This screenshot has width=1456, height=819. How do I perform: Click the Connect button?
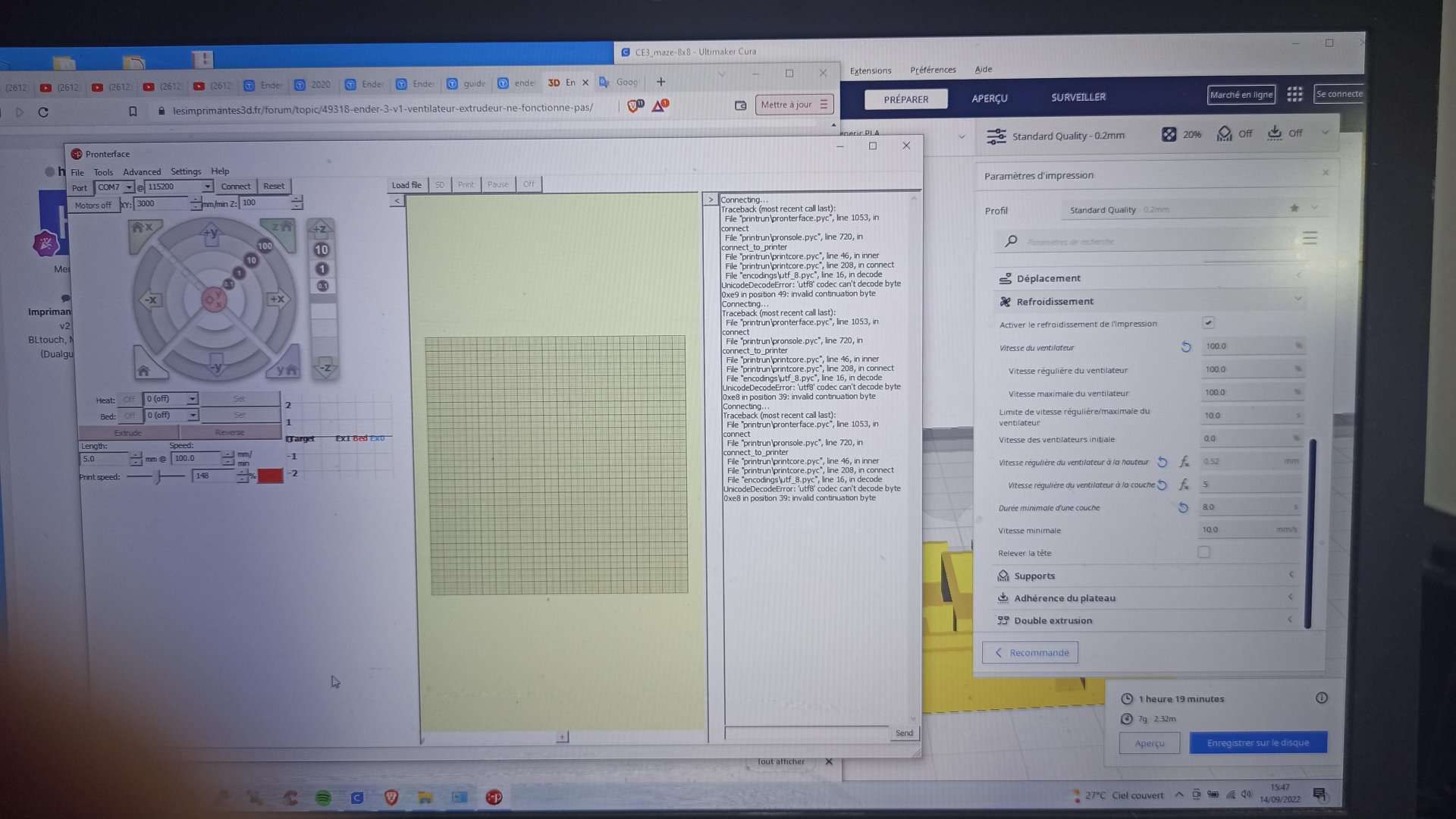[235, 187]
